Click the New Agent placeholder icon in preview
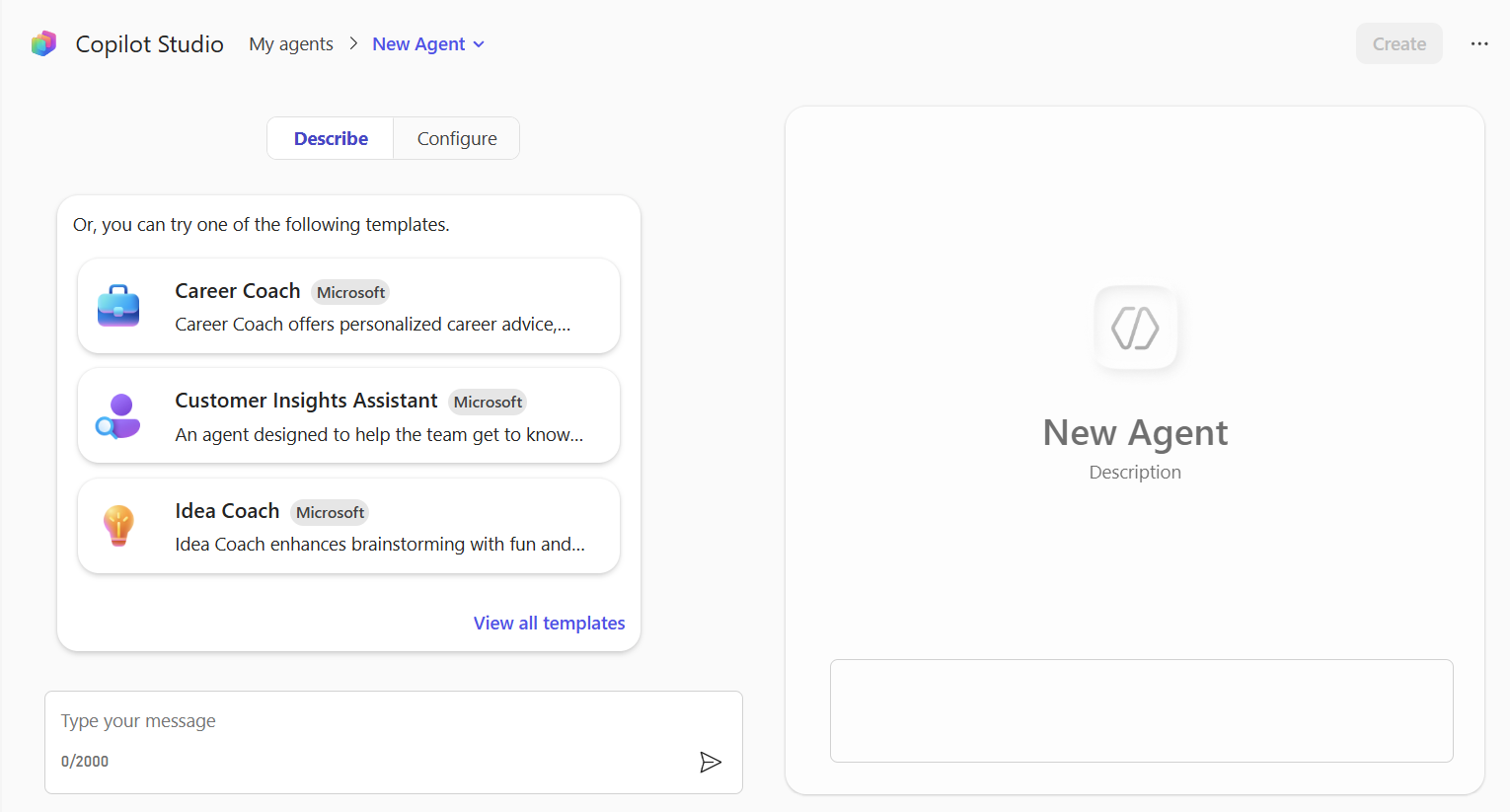Viewport: 1510px width, 812px height. pos(1135,329)
